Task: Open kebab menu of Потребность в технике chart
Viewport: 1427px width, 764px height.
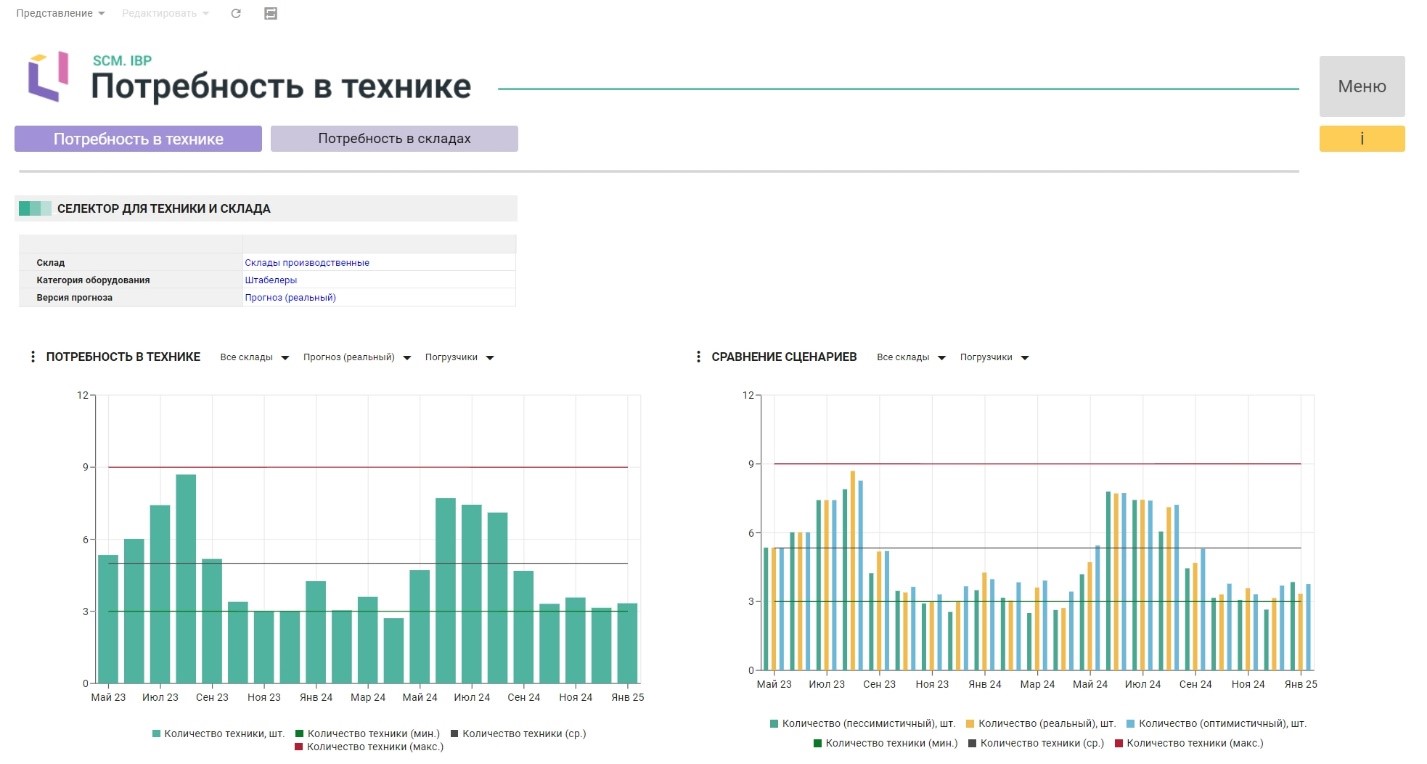Action: click(33, 357)
